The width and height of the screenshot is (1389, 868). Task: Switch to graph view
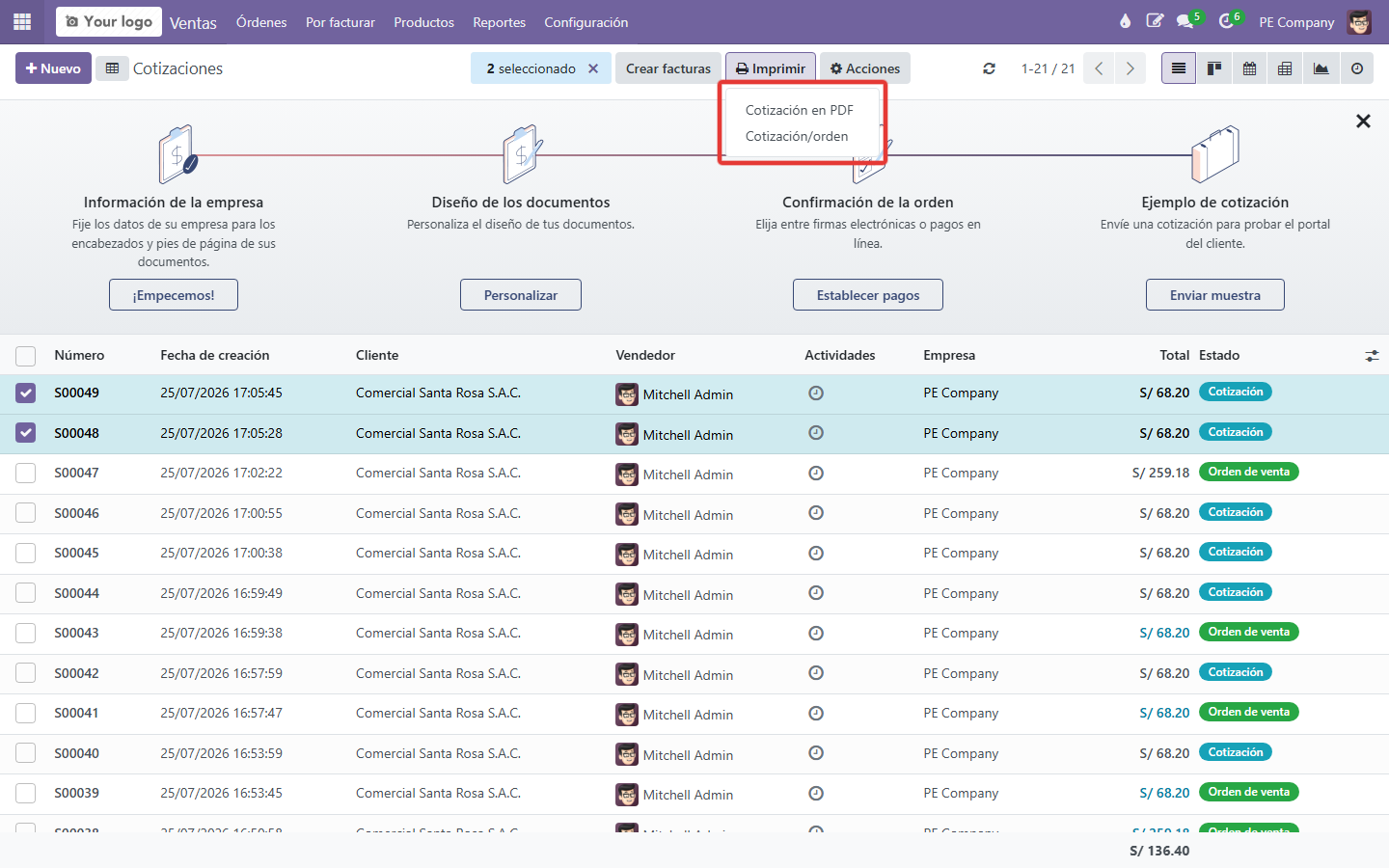point(1321,68)
